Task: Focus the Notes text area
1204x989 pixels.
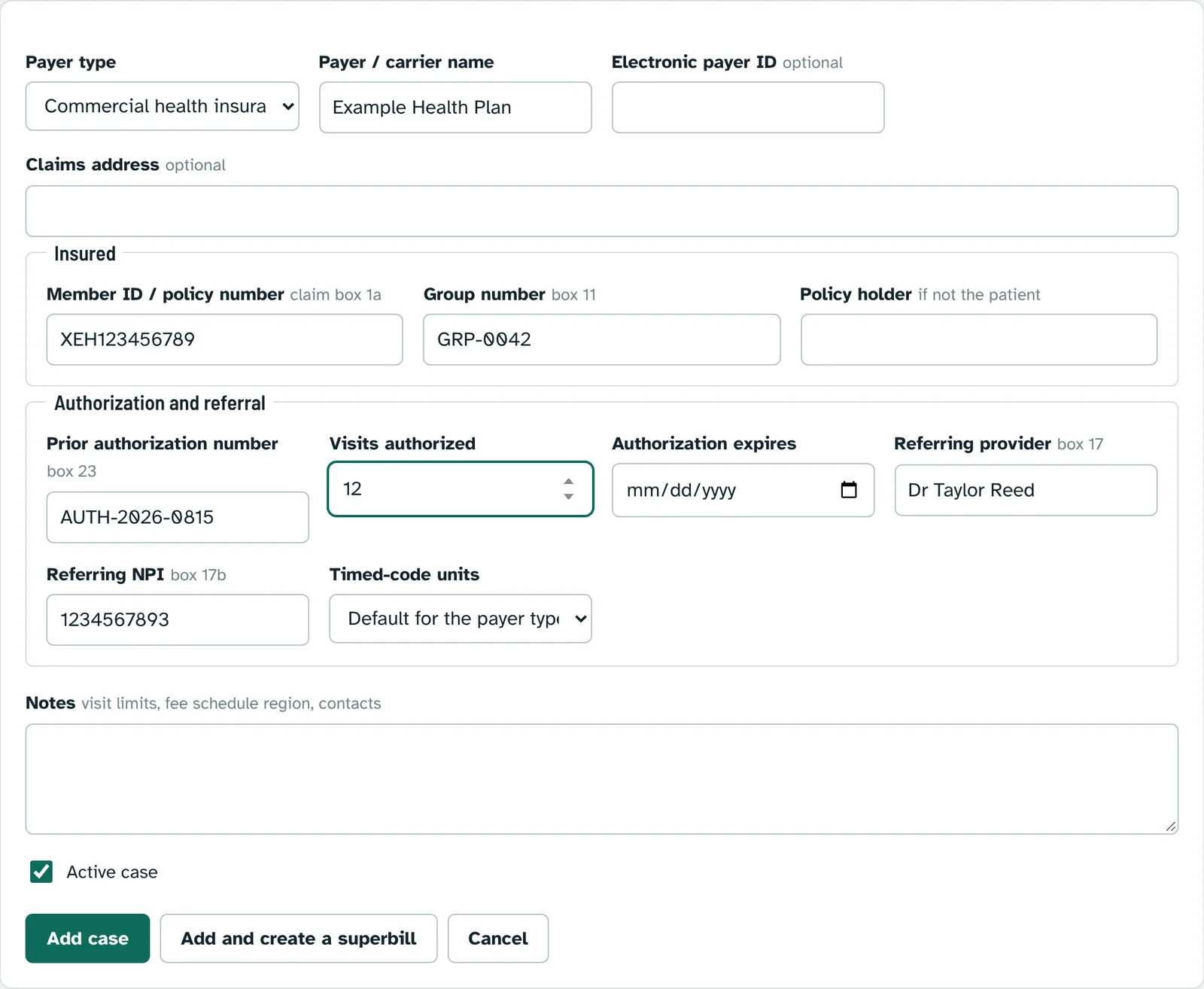Action: coord(602,779)
